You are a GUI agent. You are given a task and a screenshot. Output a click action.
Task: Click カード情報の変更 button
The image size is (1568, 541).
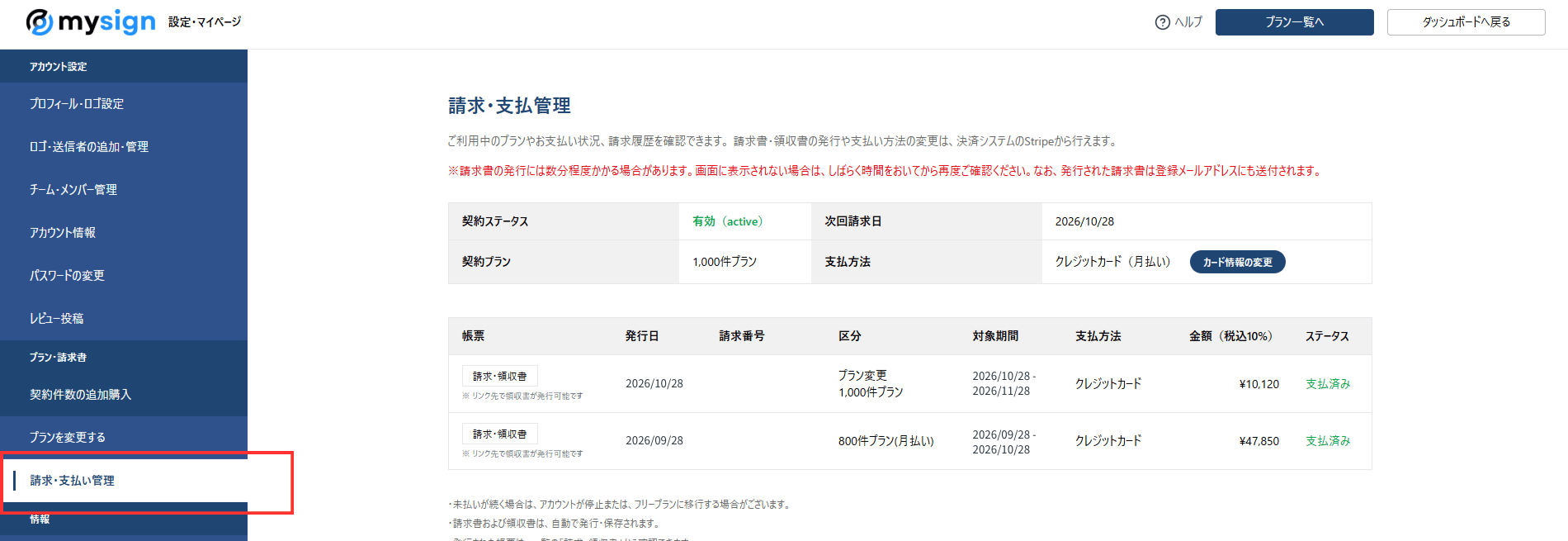1237,262
